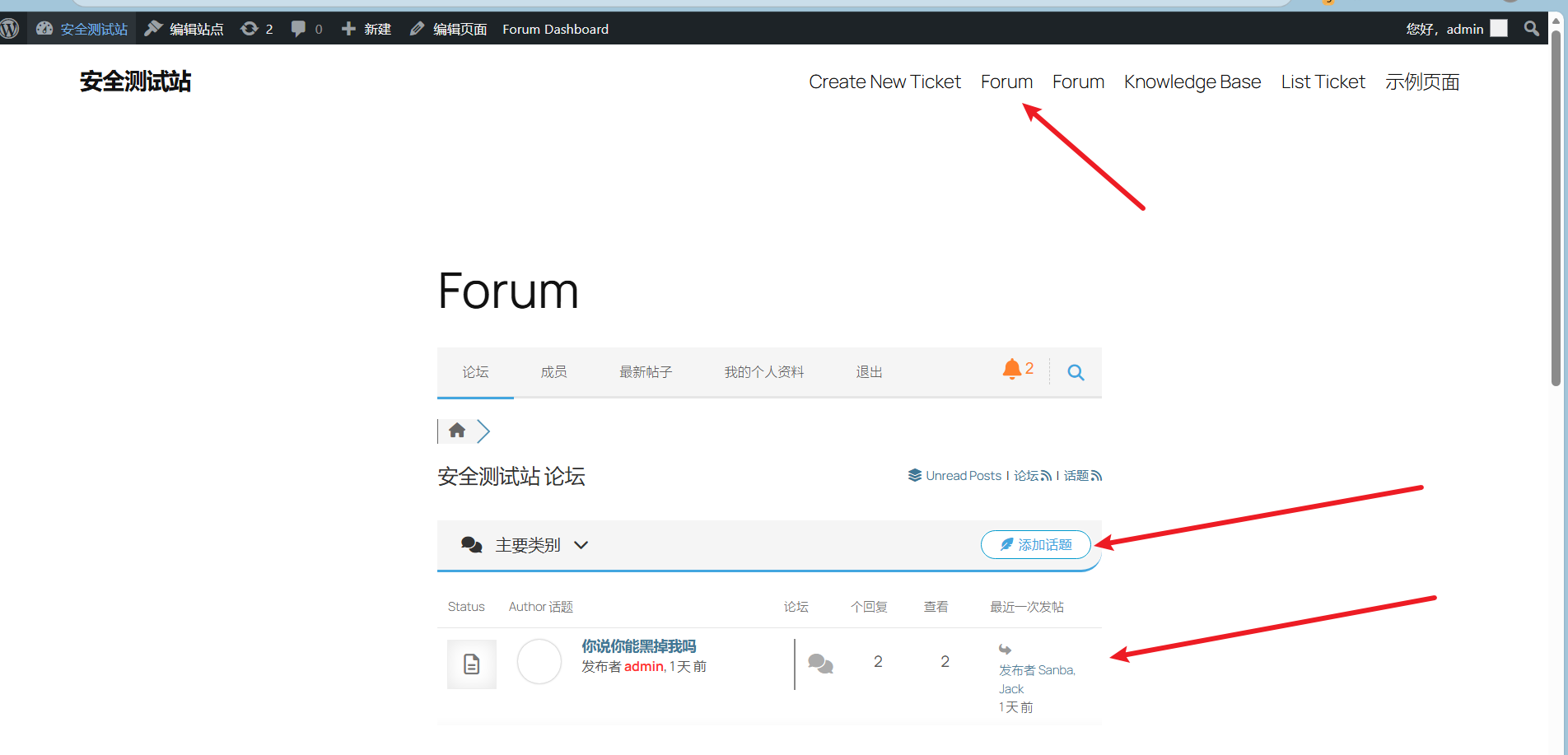Click the 主要类别 category title

[528, 545]
